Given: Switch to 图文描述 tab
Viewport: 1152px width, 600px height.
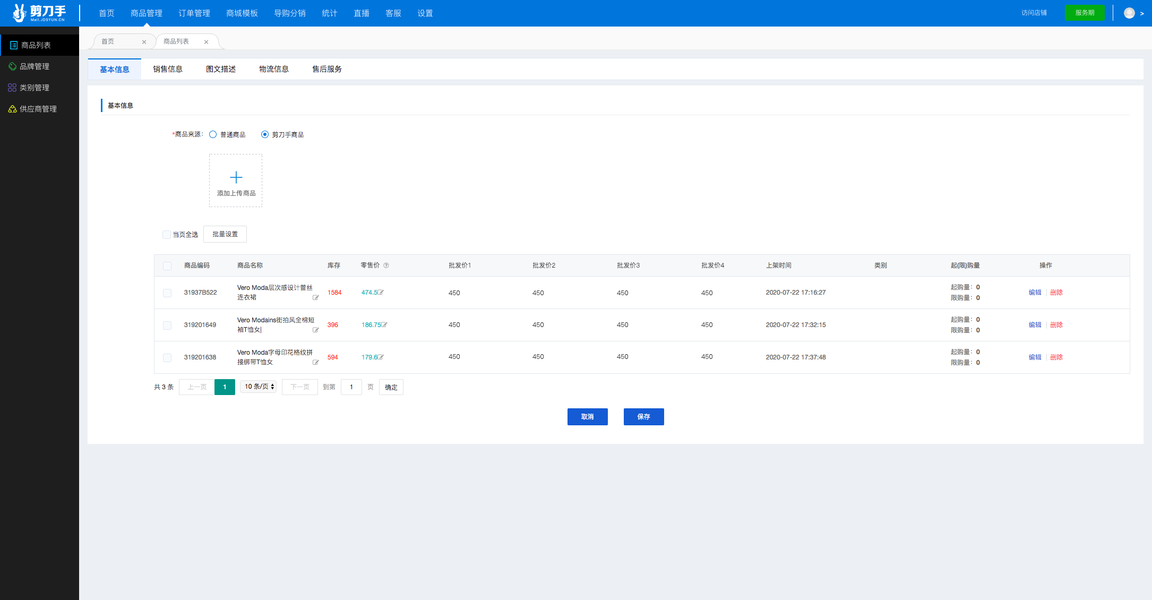Looking at the screenshot, I should click(x=220, y=69).
